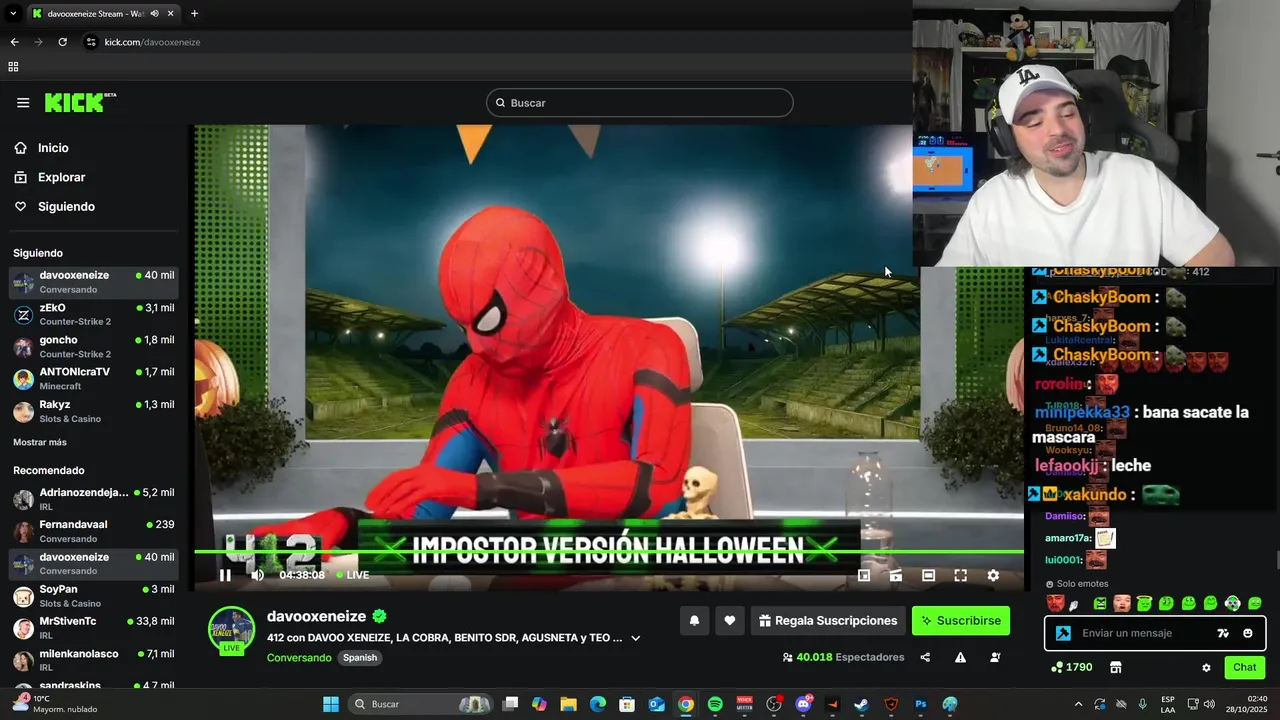Jump to LIVE indicator in player
The image size is (1280, 720).
(353, 575)
